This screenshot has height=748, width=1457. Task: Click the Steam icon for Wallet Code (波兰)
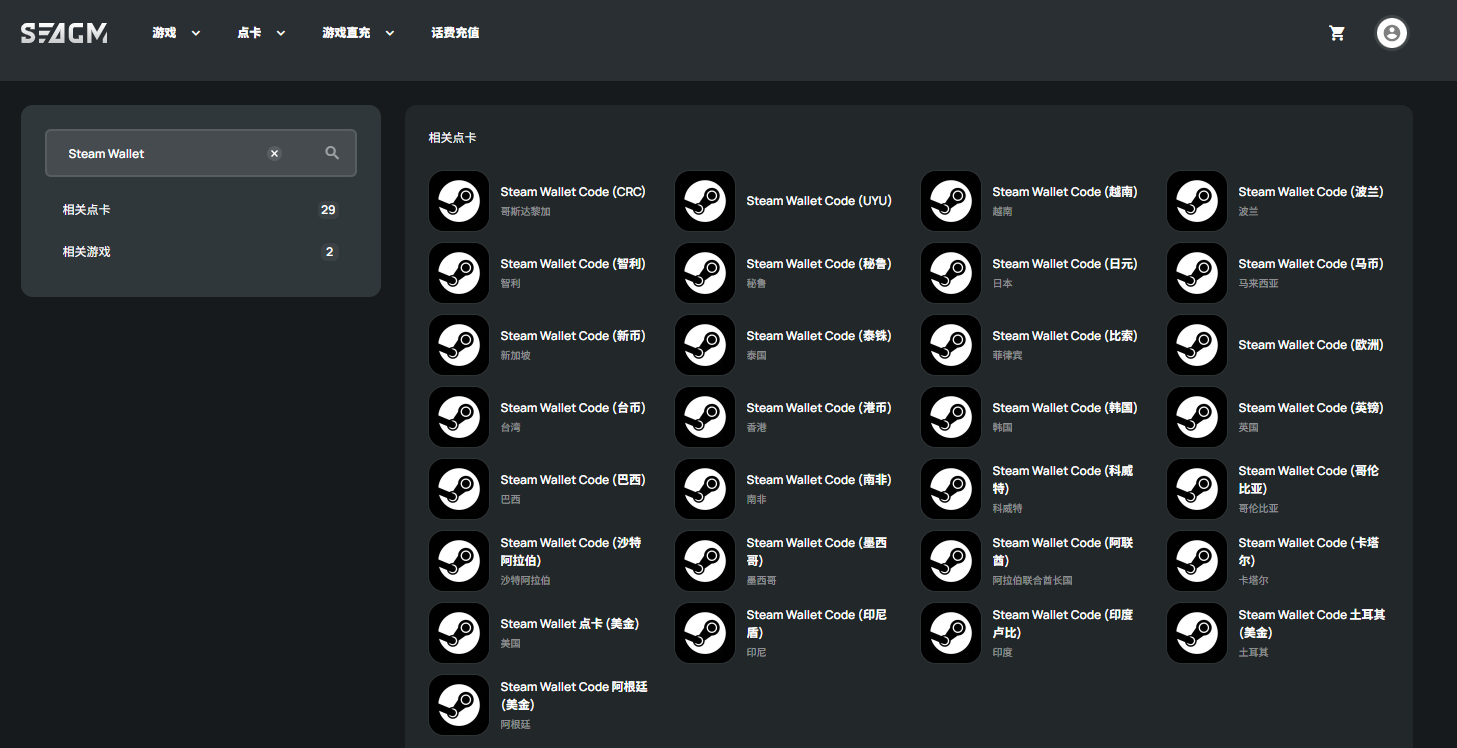coord(1197,201)
